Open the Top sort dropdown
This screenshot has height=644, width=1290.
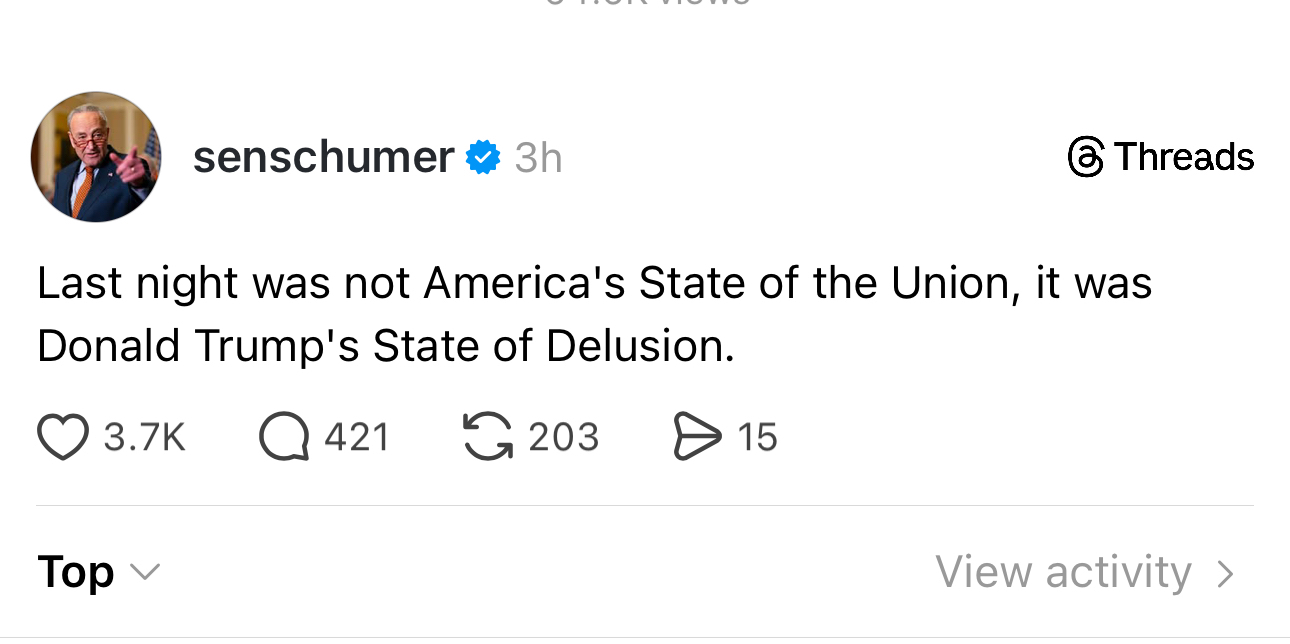[x=76, y=572]
